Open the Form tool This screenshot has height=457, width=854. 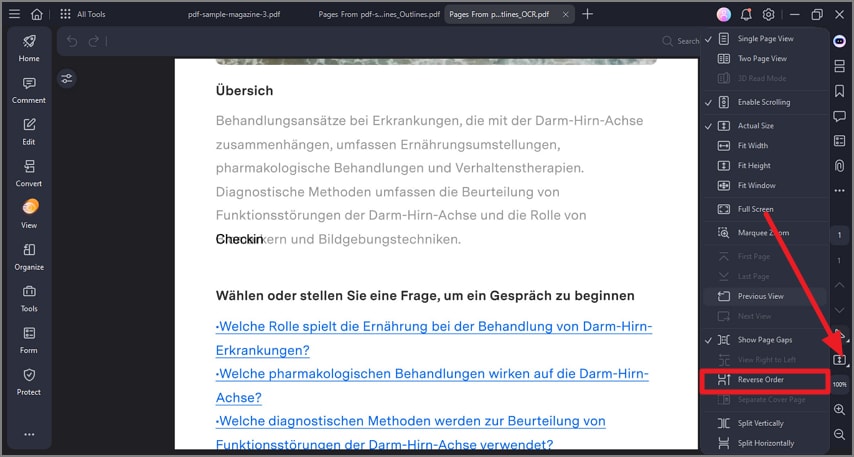click(x=29, y=340)
